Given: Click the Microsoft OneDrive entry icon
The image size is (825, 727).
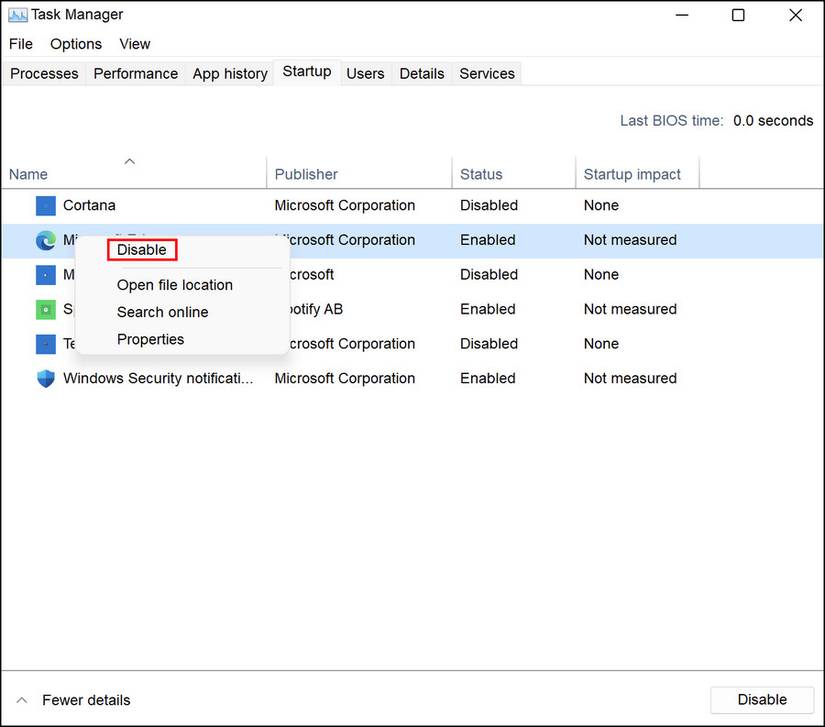Looking at the screenshot, I should [x=45, y=274].
